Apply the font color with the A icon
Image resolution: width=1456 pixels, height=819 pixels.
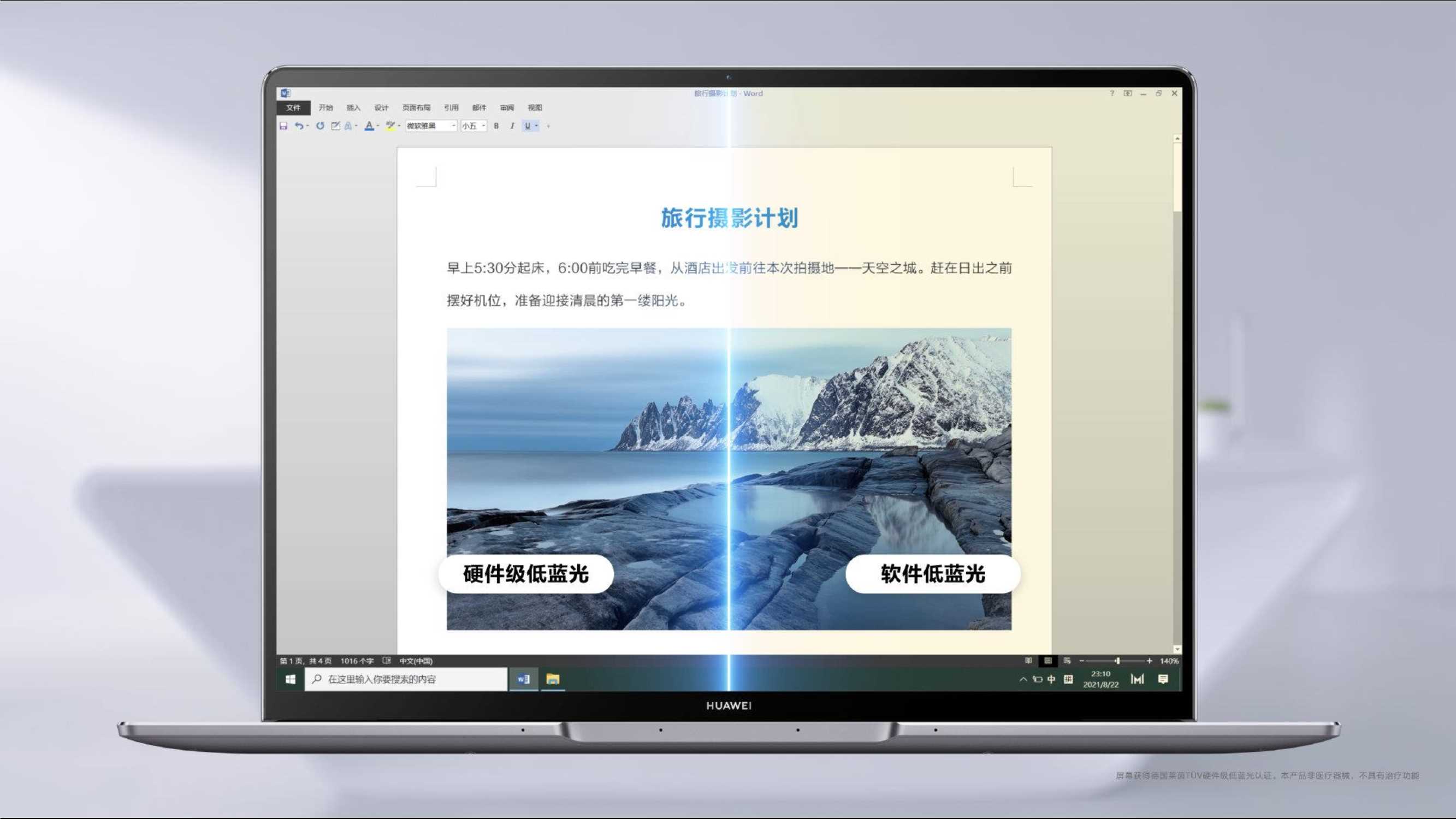pyautogui.click(x=370, y=126)
